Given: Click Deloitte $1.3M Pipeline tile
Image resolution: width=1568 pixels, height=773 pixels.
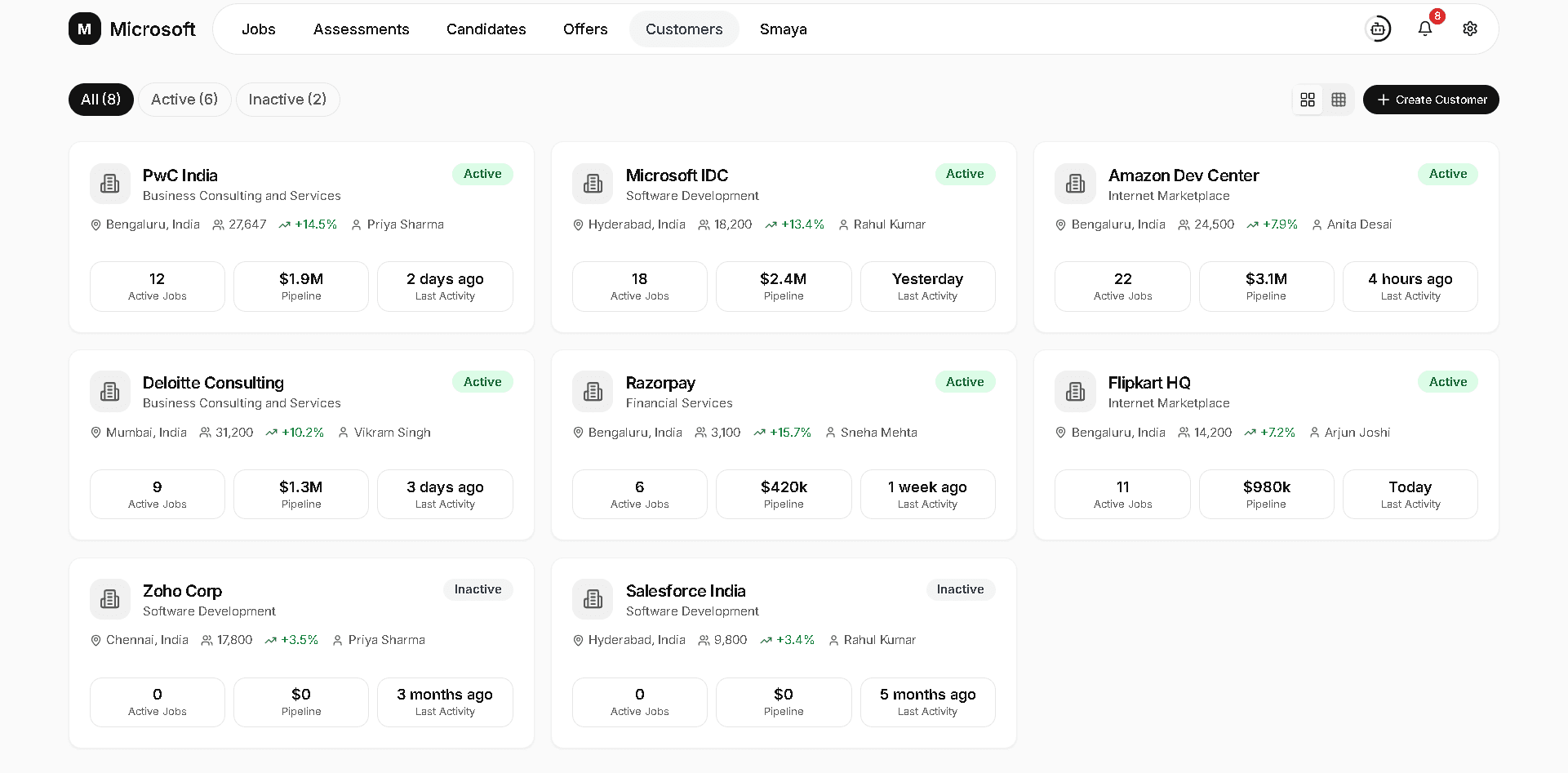Looking at the screenshot, I should coord(301,495).
